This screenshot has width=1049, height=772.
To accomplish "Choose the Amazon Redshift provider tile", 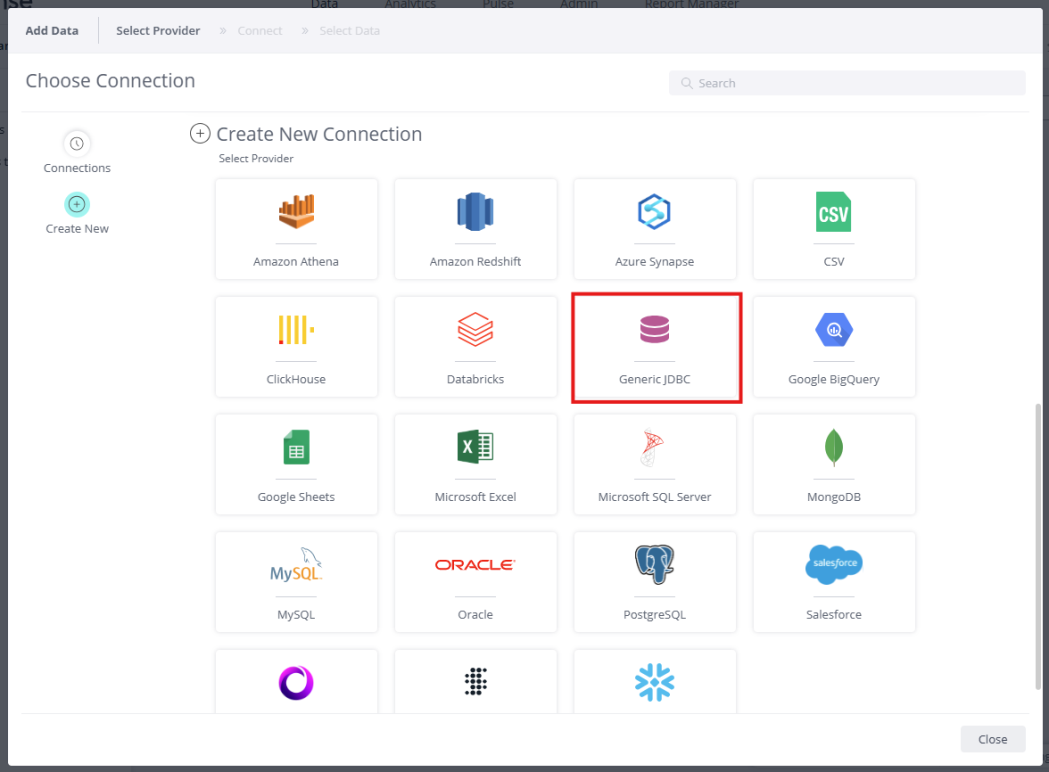I will pos(475,229).
